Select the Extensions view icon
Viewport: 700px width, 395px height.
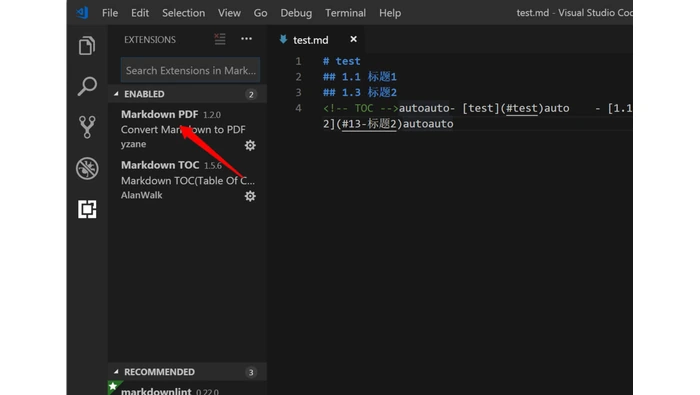pos(87,209)
